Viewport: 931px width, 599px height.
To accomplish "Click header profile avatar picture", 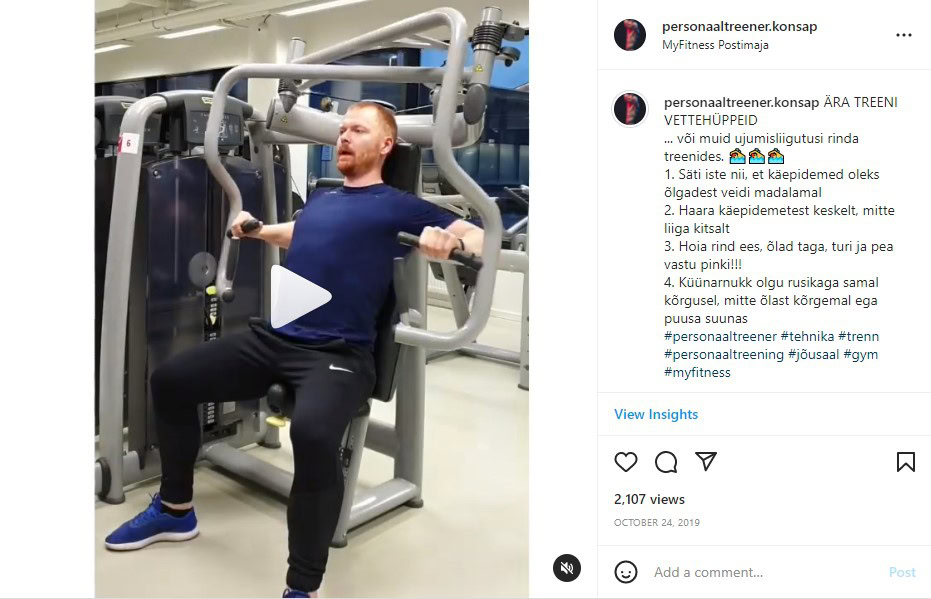I will [630, 34].
